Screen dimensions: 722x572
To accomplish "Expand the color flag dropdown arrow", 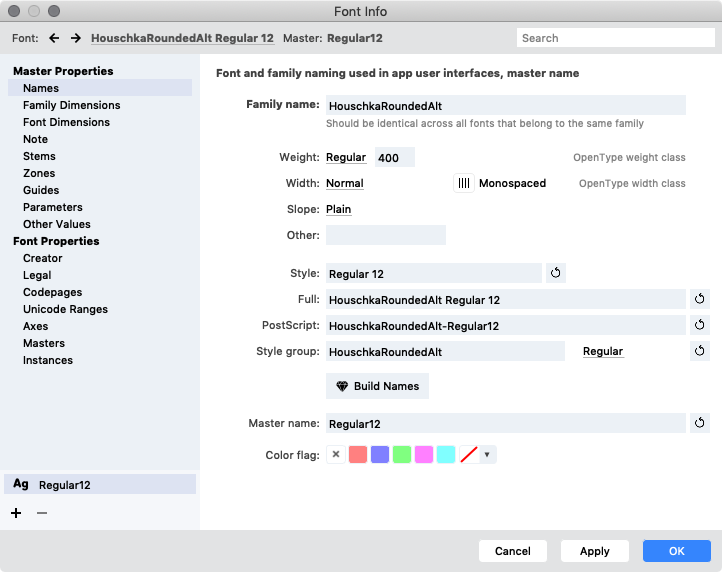I will point(487,455).
